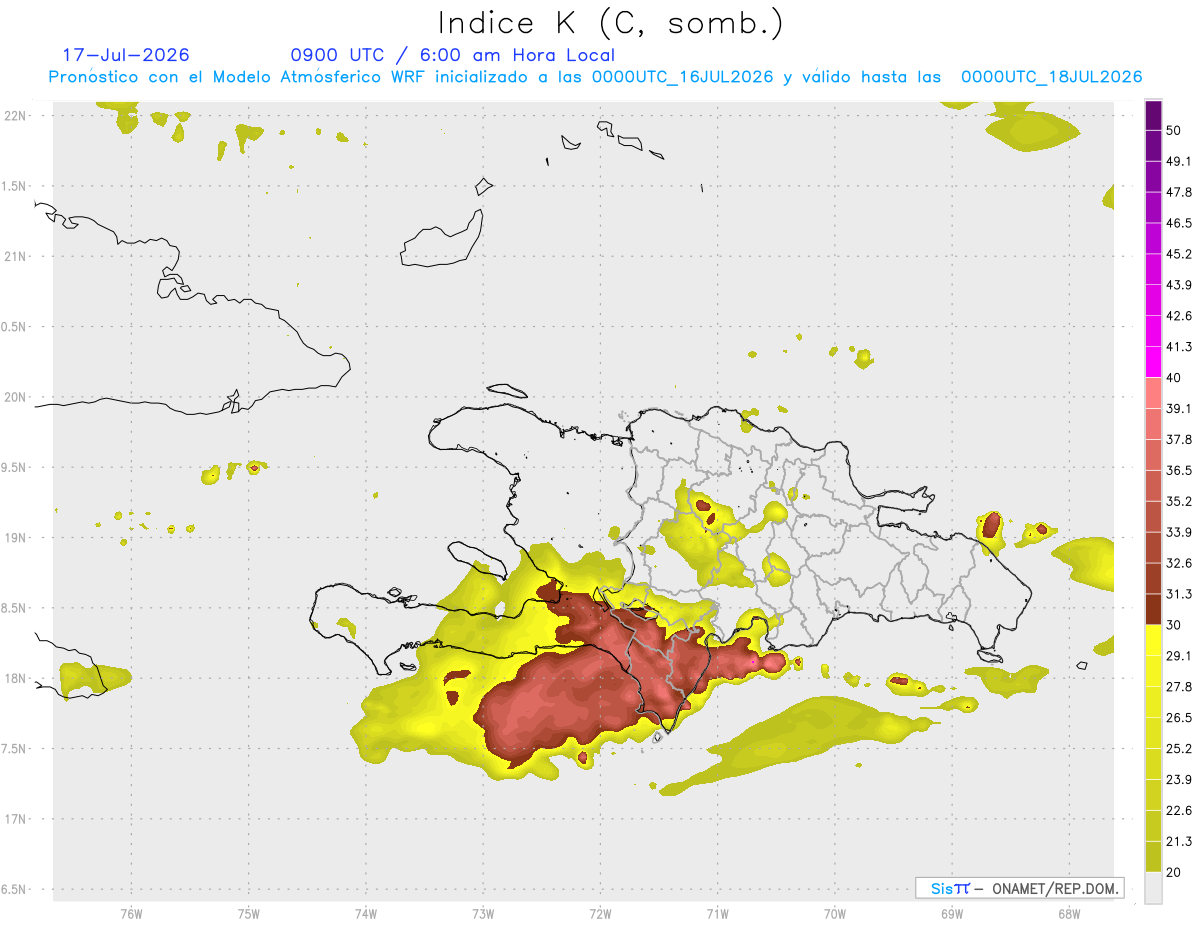This screenshot has width=1200, height=927.
Task: Click the gray swatch below 20 on the scale
Action: coord(1153,888)
